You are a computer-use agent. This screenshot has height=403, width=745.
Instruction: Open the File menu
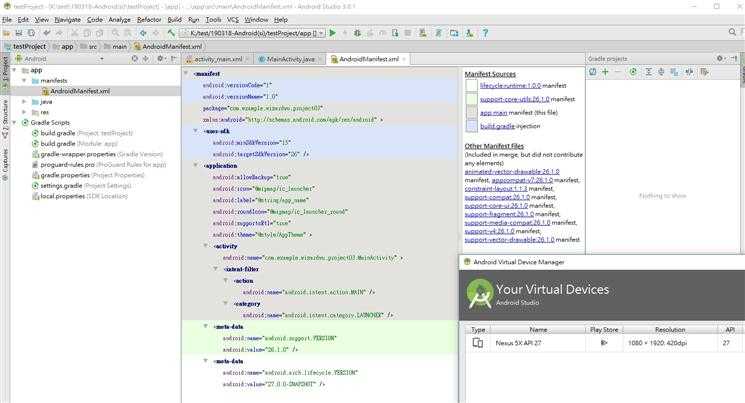tap(7, 19)
